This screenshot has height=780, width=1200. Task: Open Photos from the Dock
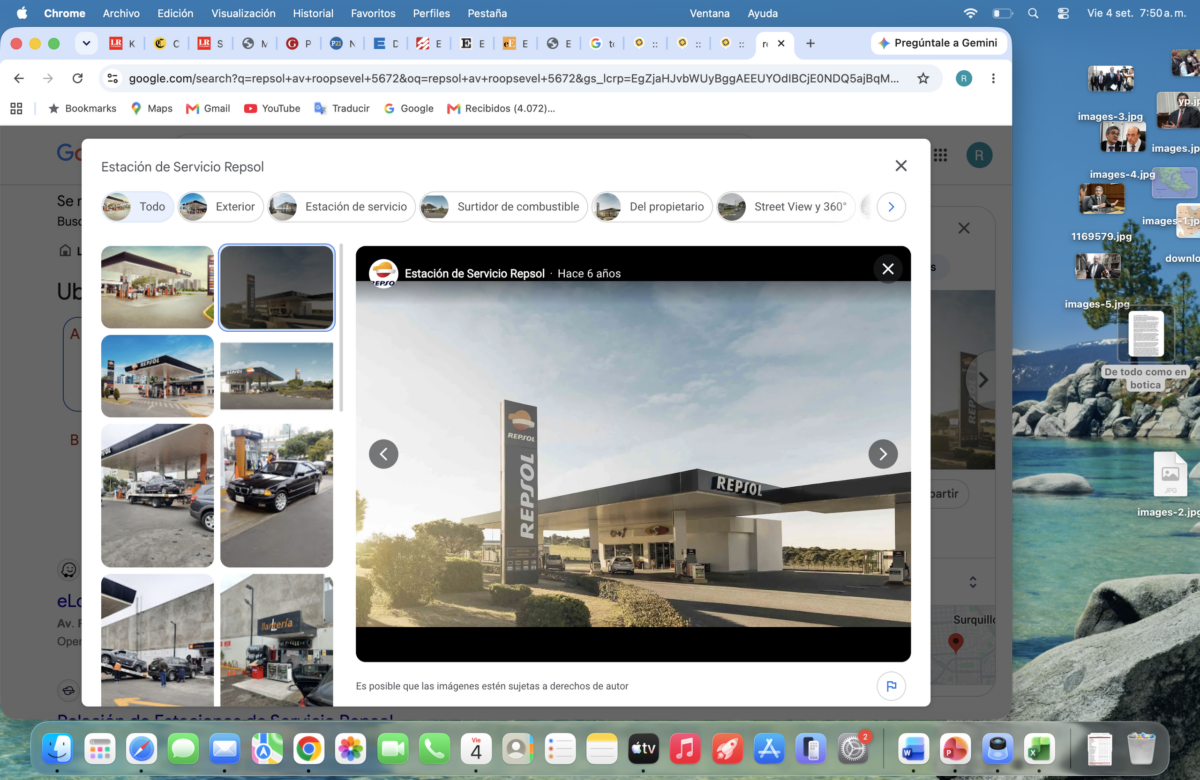[350, 748]
